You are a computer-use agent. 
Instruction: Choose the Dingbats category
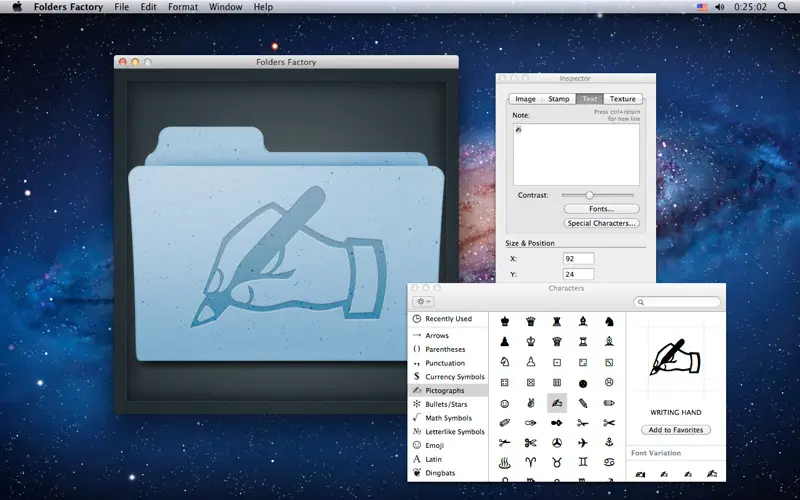pos(448,473)
